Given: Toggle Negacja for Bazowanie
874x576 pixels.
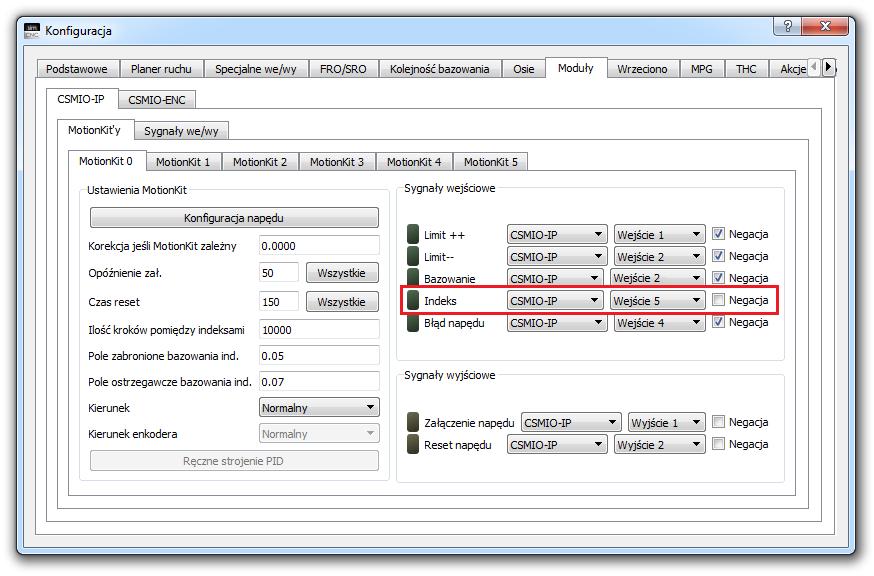Looking at the screenshot, I should pos(718,277).
